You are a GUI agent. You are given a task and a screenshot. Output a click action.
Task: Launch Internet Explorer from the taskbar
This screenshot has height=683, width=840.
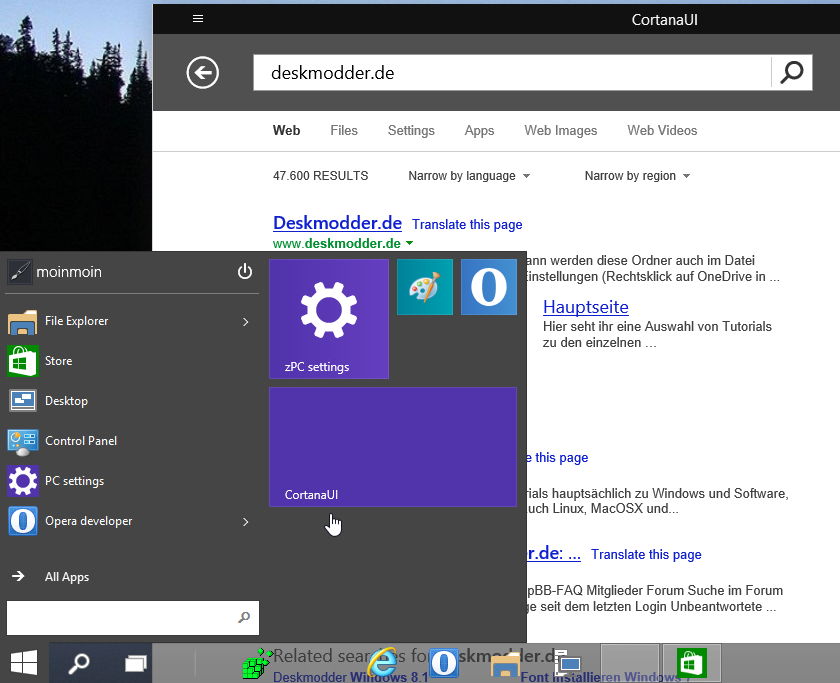tap(382, 663)
